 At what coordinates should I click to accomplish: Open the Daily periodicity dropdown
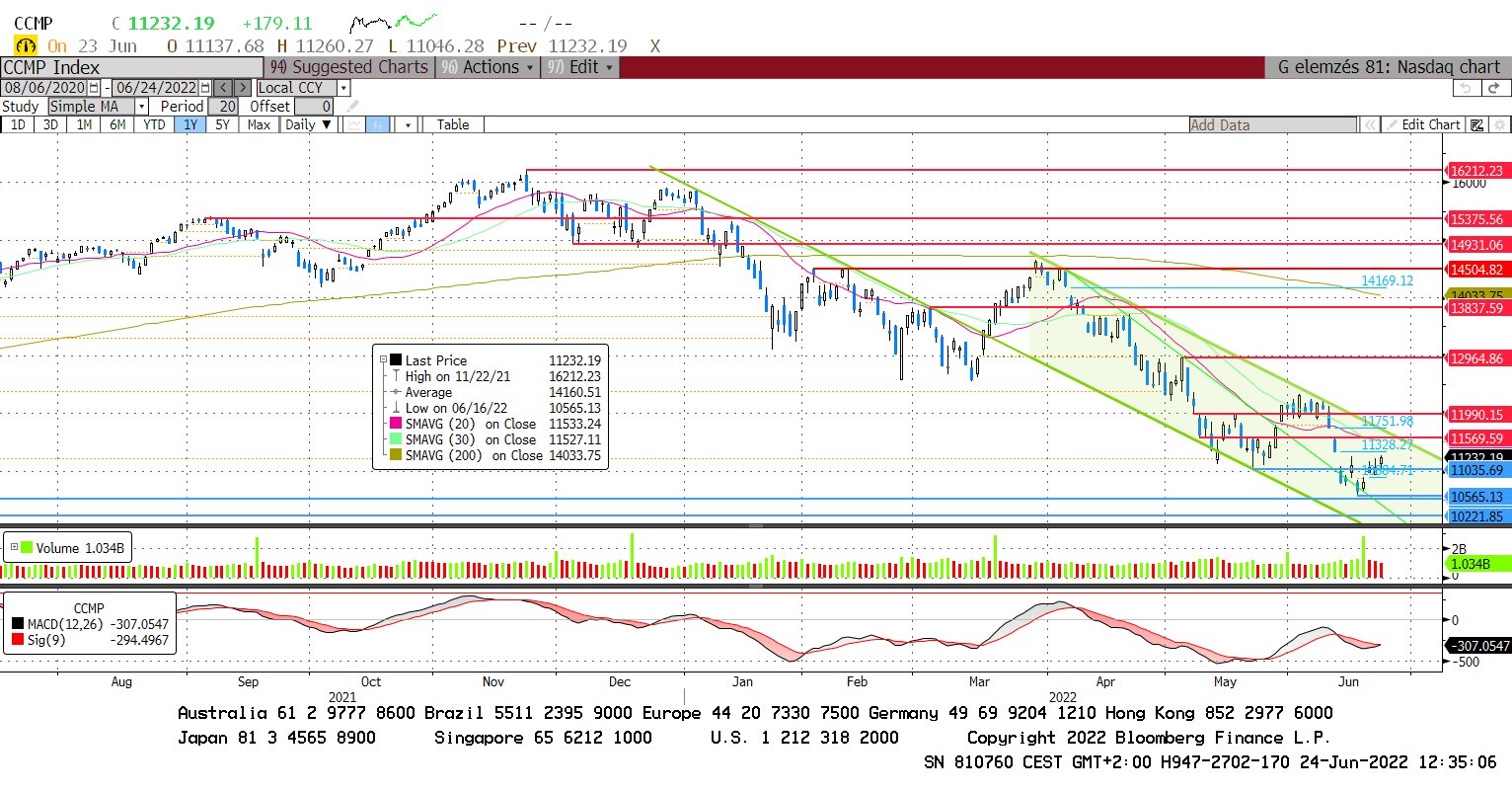click(x=309, y=124)
